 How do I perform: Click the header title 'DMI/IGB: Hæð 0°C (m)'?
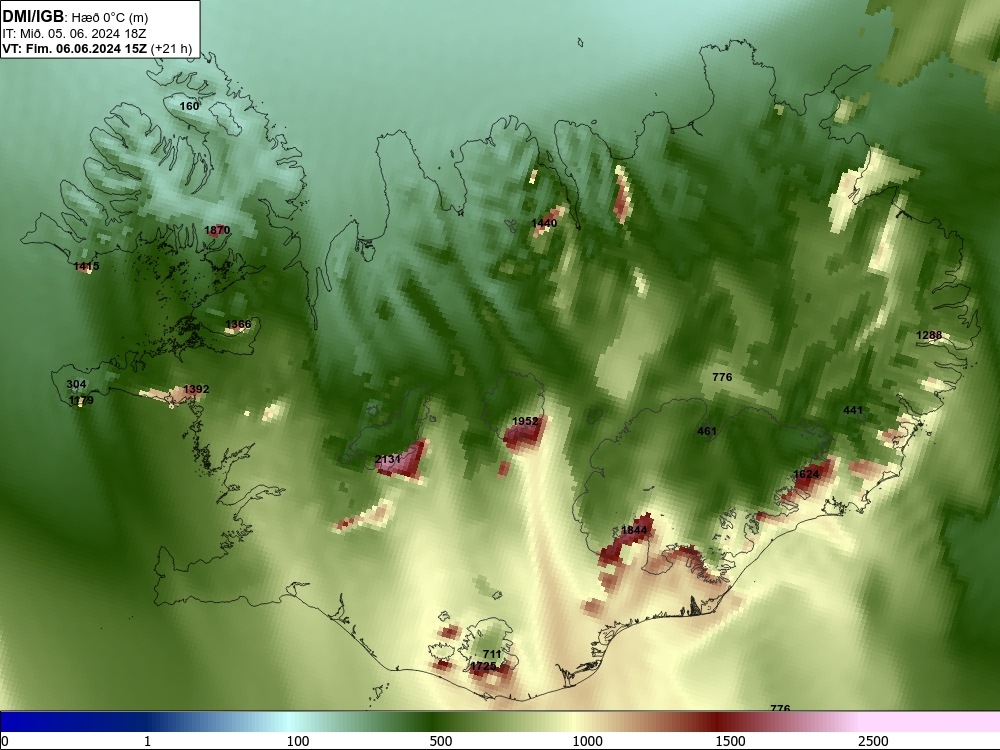(x=75, y=17)
